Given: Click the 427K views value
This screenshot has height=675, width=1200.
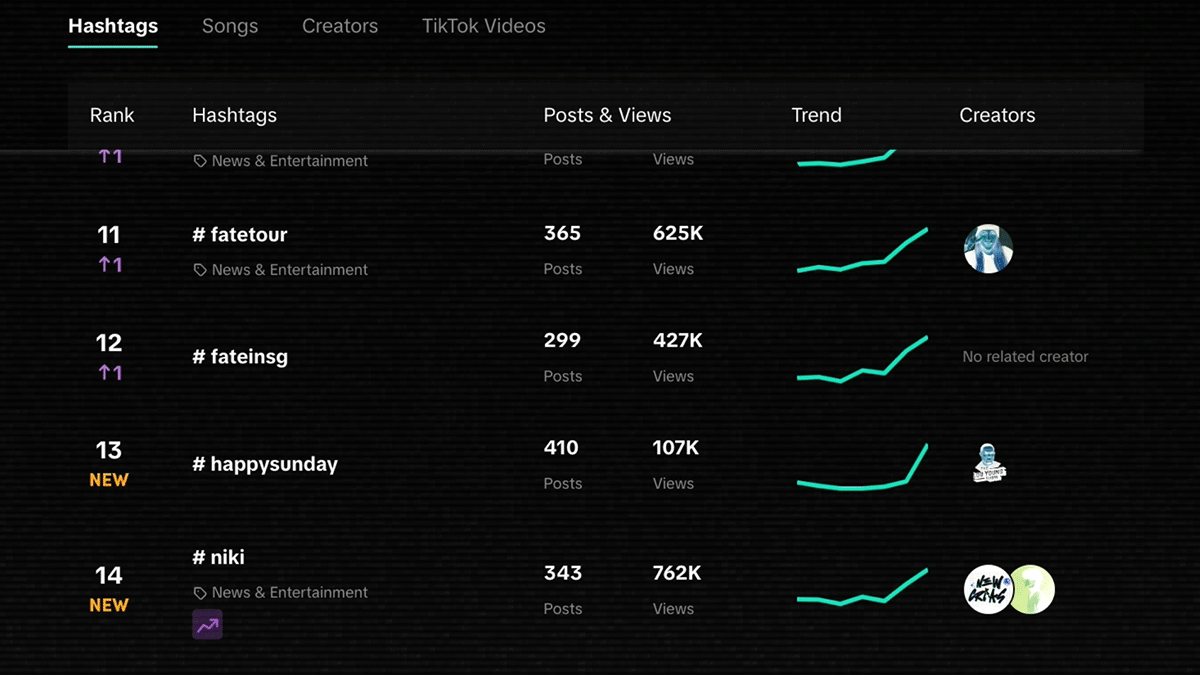Looking at the screenshot, I should coord(678,340).
